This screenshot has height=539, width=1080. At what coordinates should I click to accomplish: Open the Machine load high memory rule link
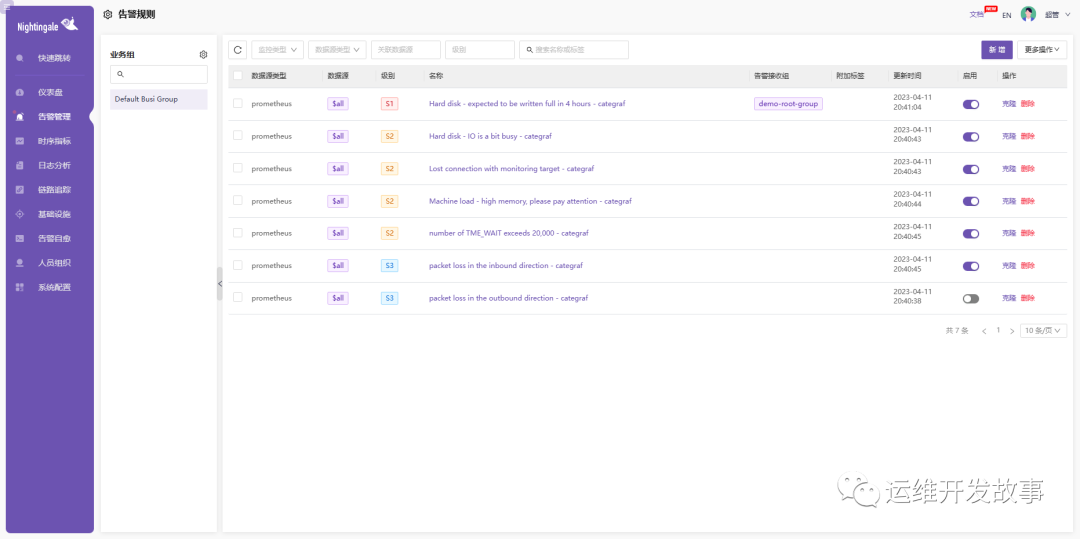530,201
